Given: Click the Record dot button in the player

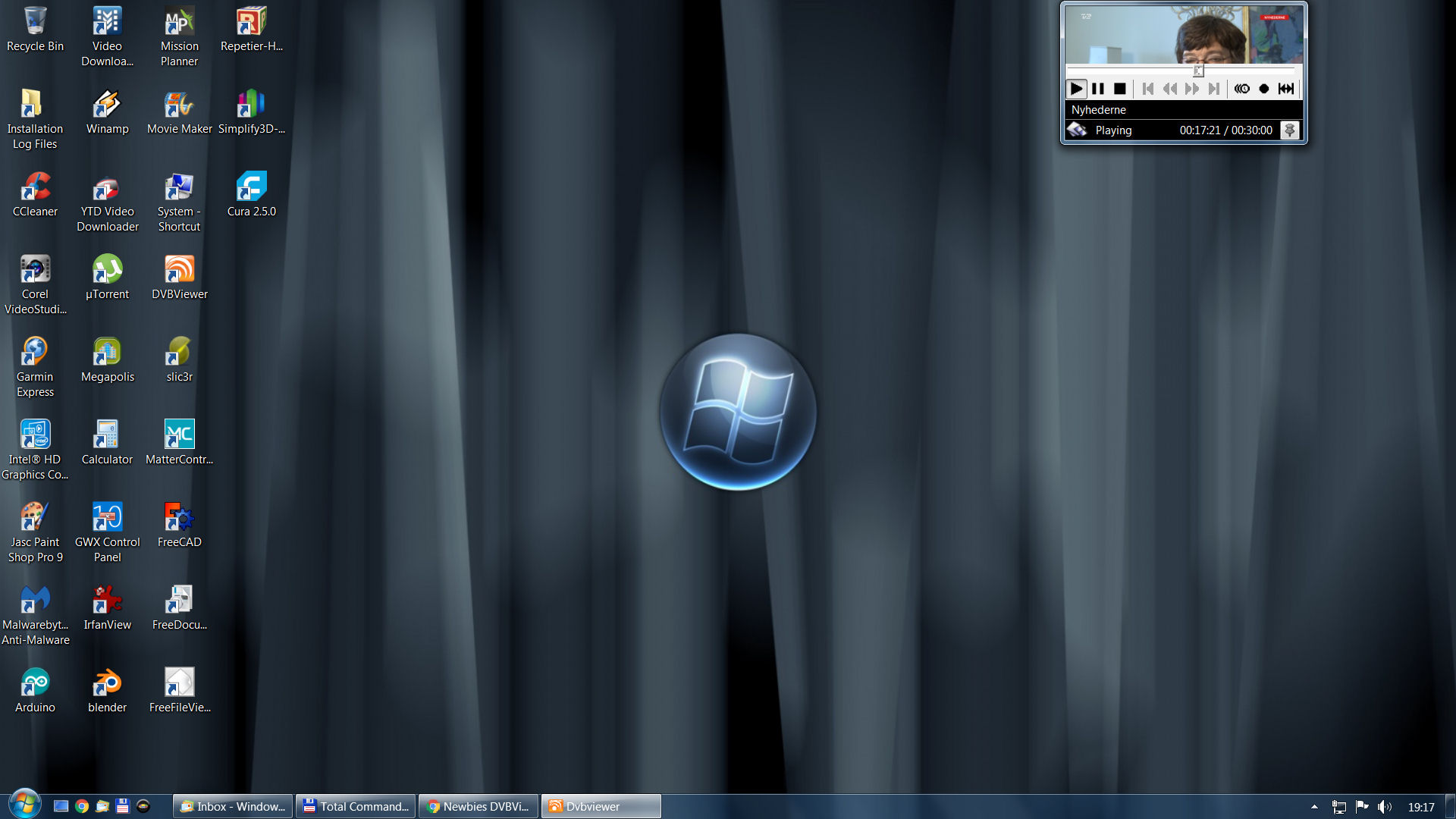Looking at the screenshot, I should click(x=1263, y=89).
